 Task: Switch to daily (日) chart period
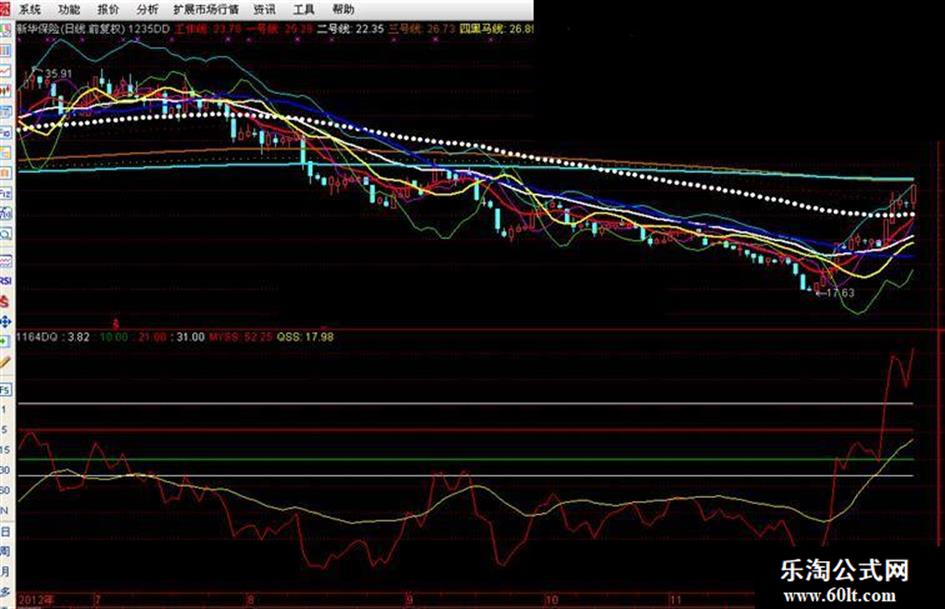tap(5, 531)
